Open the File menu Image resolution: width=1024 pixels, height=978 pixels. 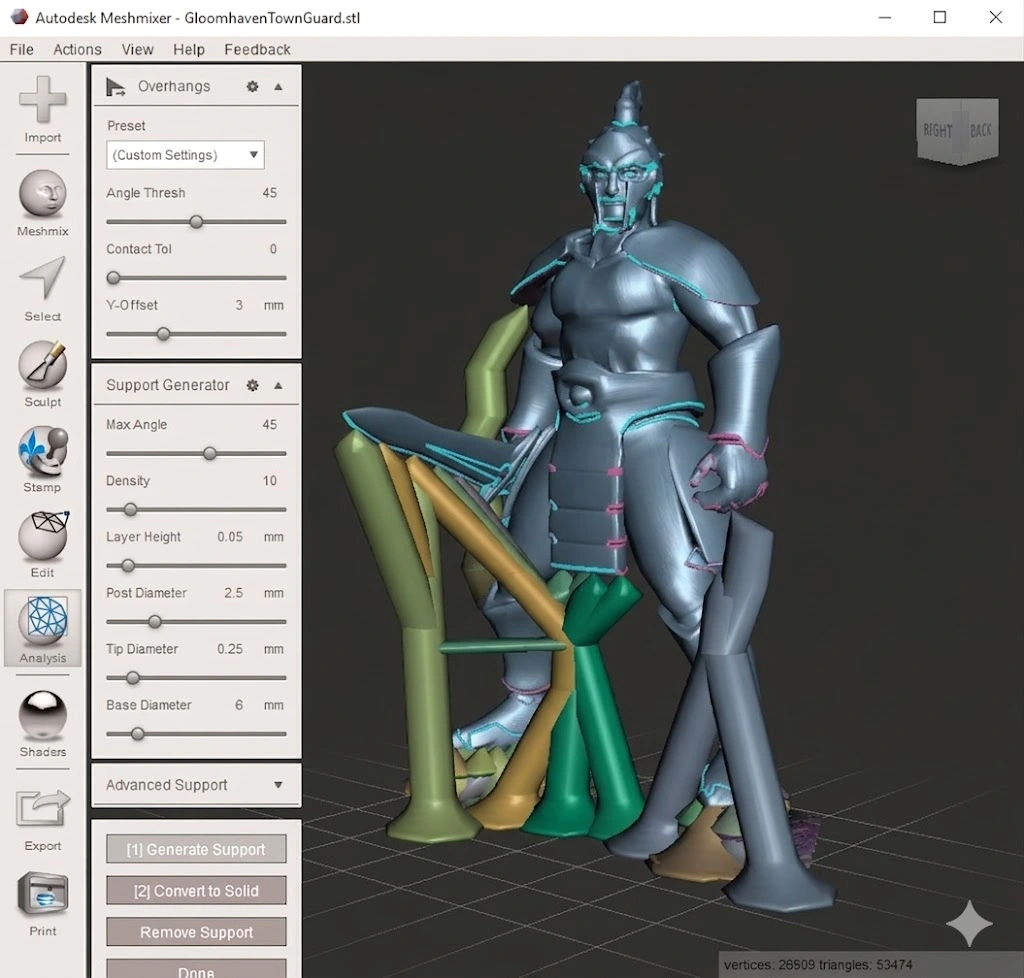22,50
